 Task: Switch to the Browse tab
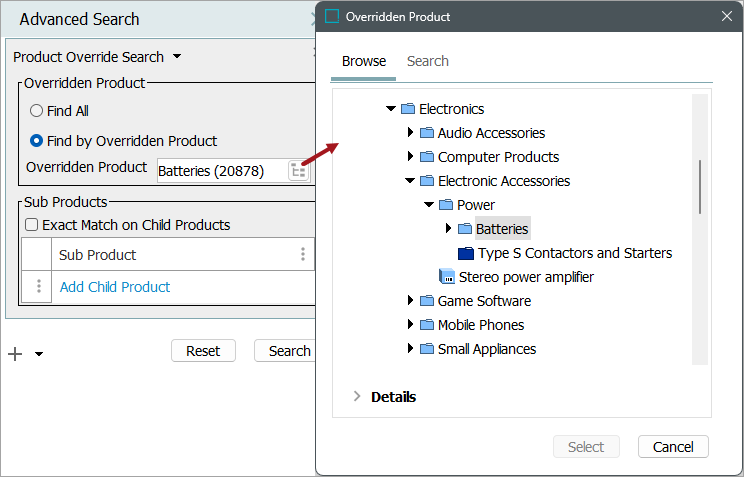364,61
